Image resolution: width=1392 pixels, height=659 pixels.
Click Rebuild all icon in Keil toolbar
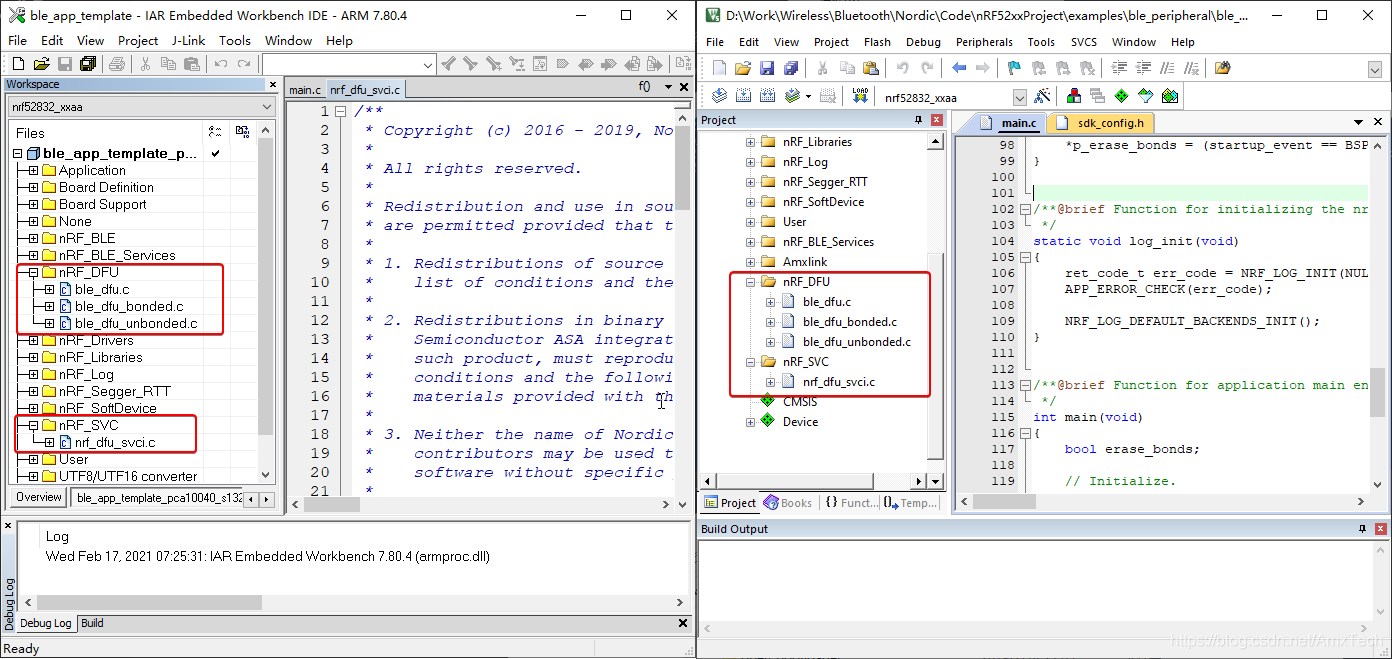(767, 96)
